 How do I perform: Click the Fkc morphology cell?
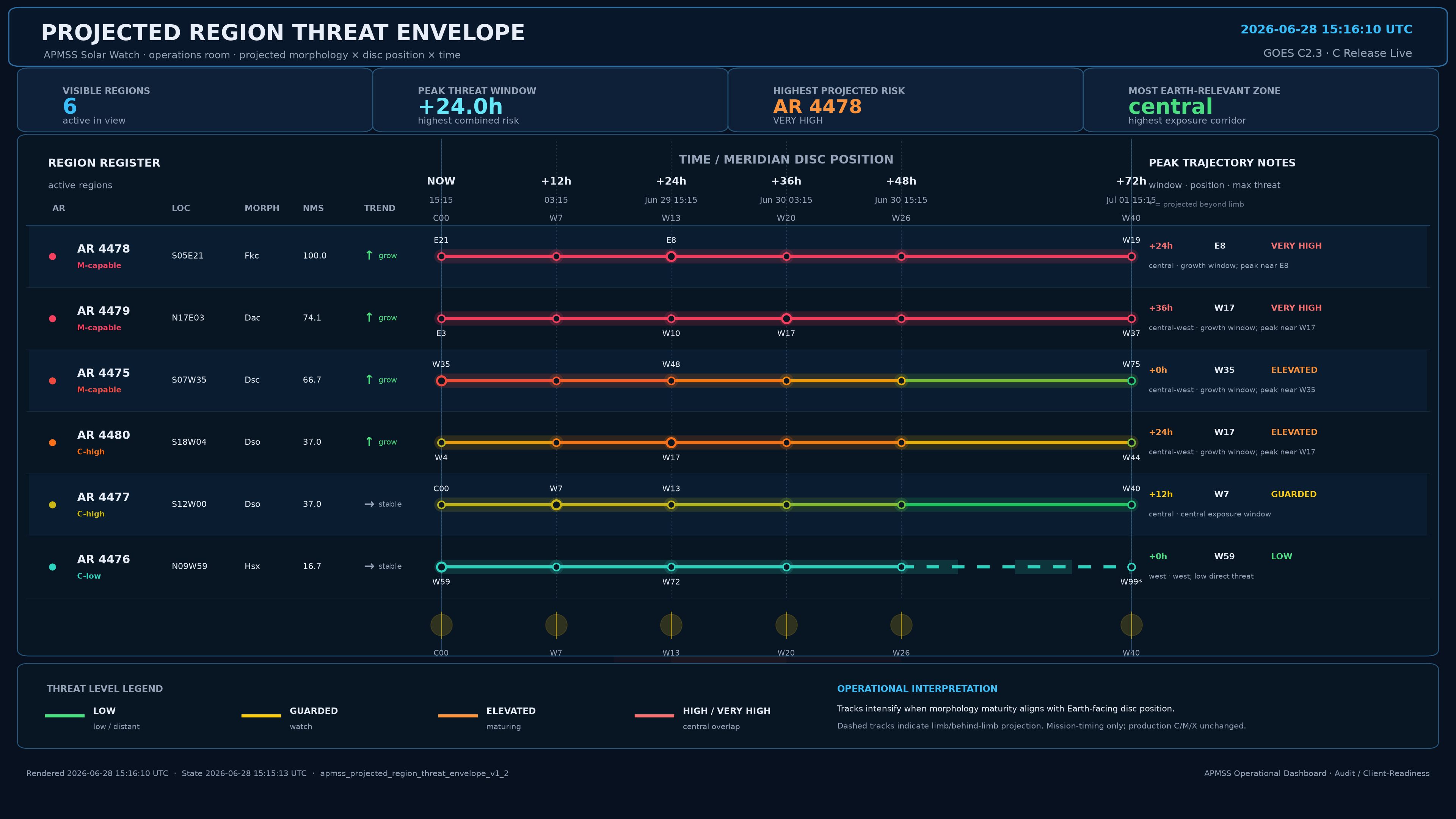pyautogui.click(x=251, y=256)
